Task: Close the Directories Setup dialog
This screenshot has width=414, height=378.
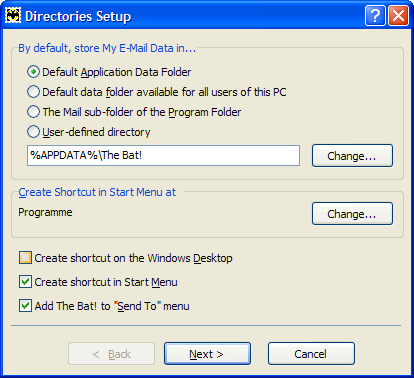Action: [x=398, y=16]
